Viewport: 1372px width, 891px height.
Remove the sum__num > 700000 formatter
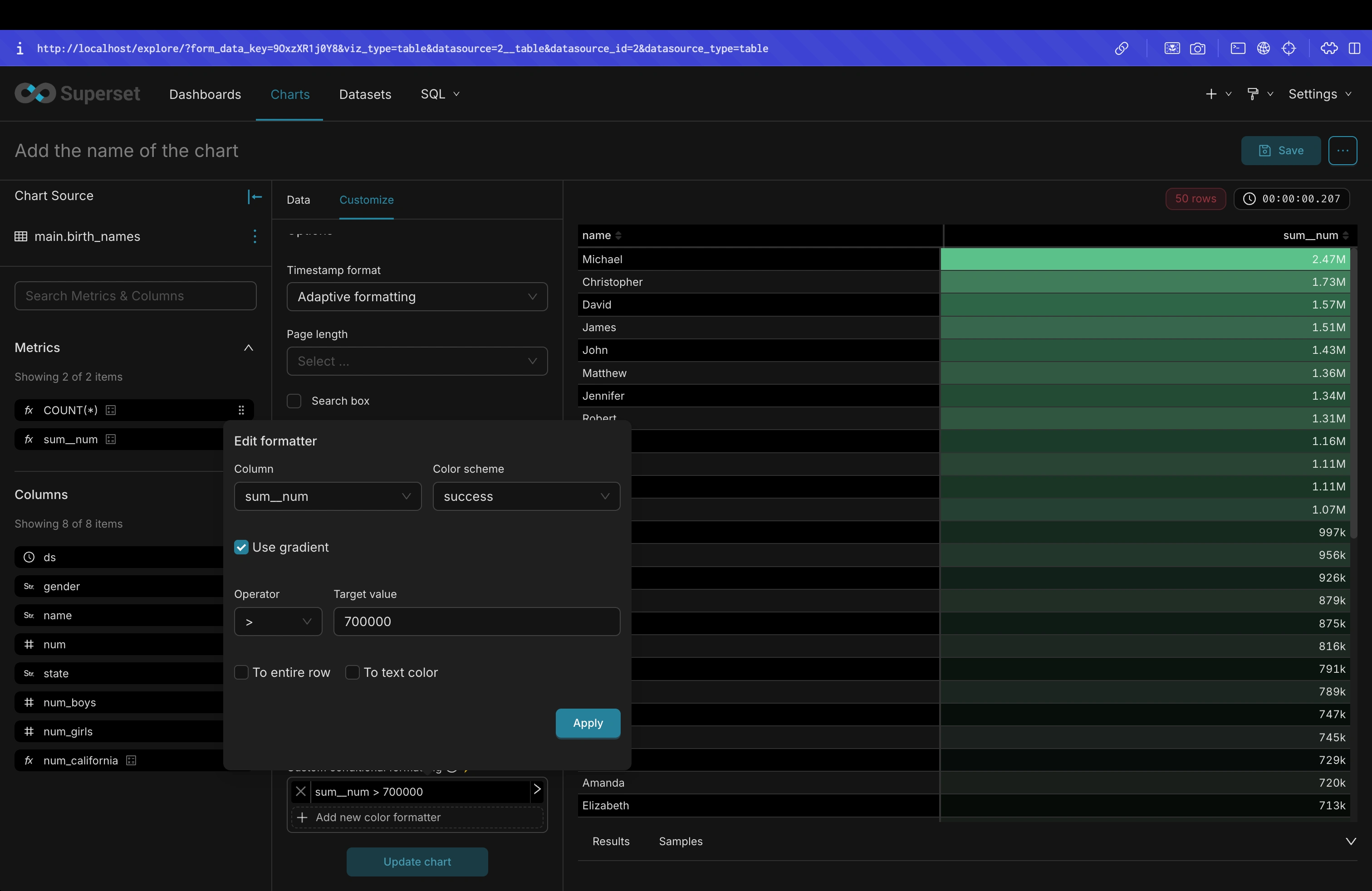pos(300,791)
